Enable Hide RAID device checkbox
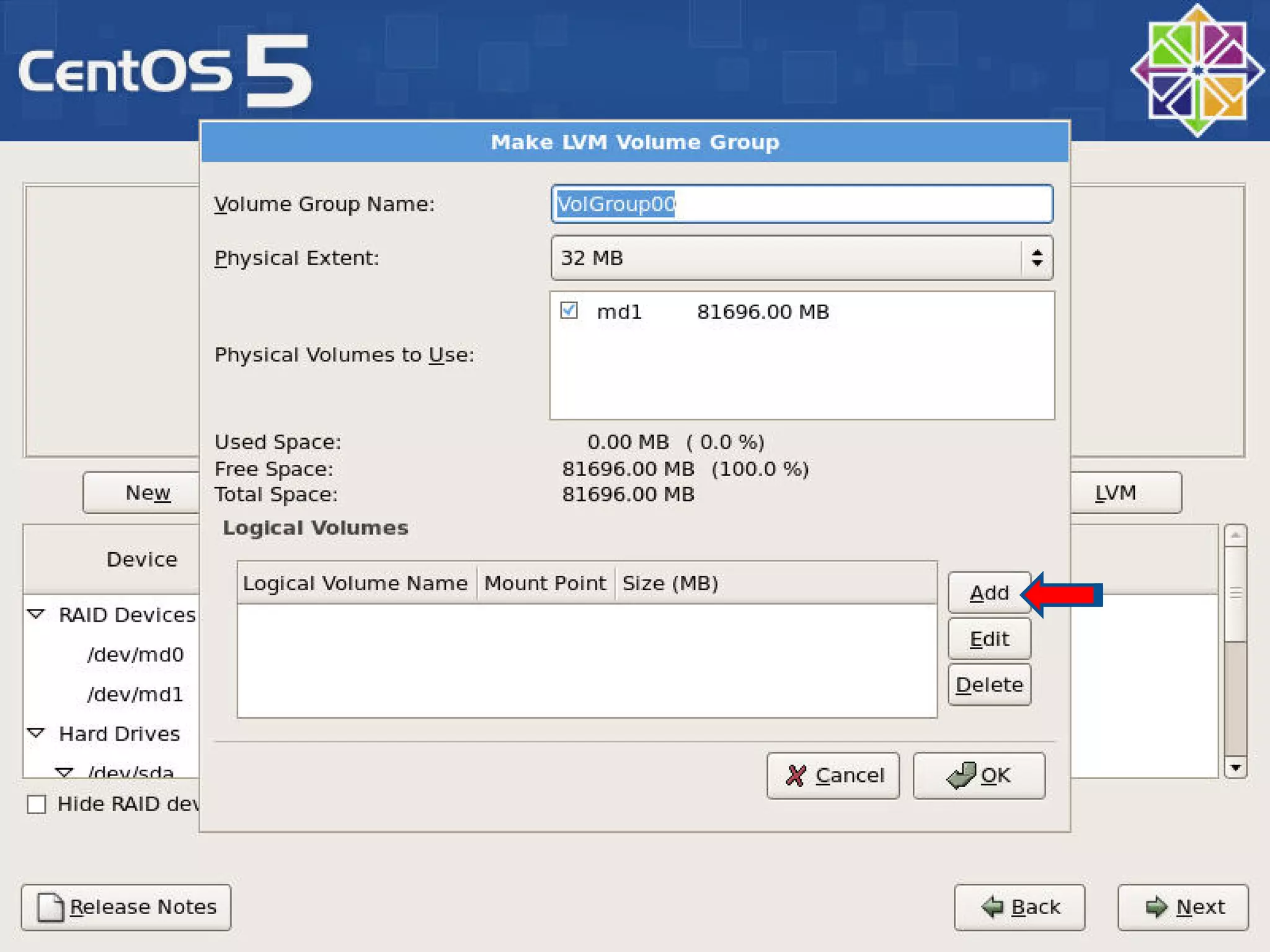 pos(37,804)
